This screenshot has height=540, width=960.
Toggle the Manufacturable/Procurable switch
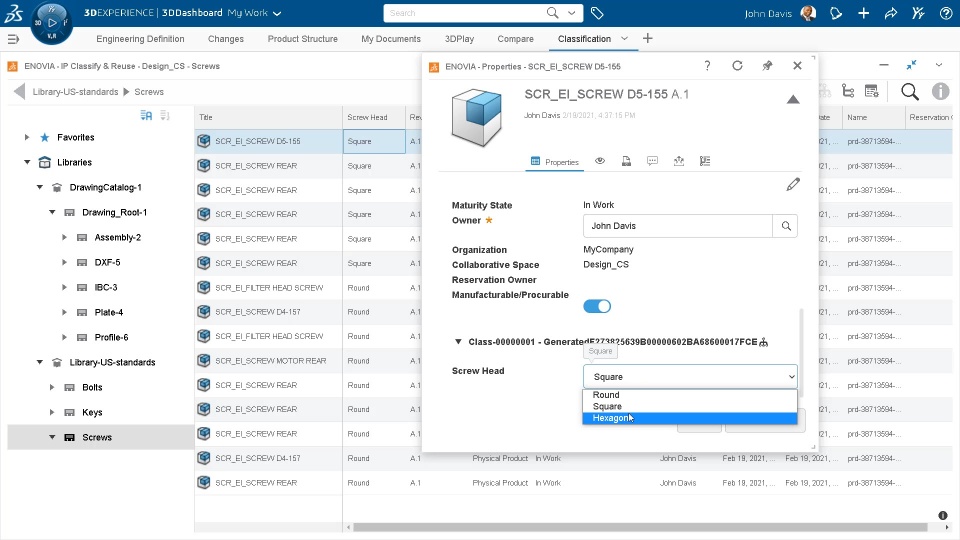pyautogui.click(x=597, y=306)
